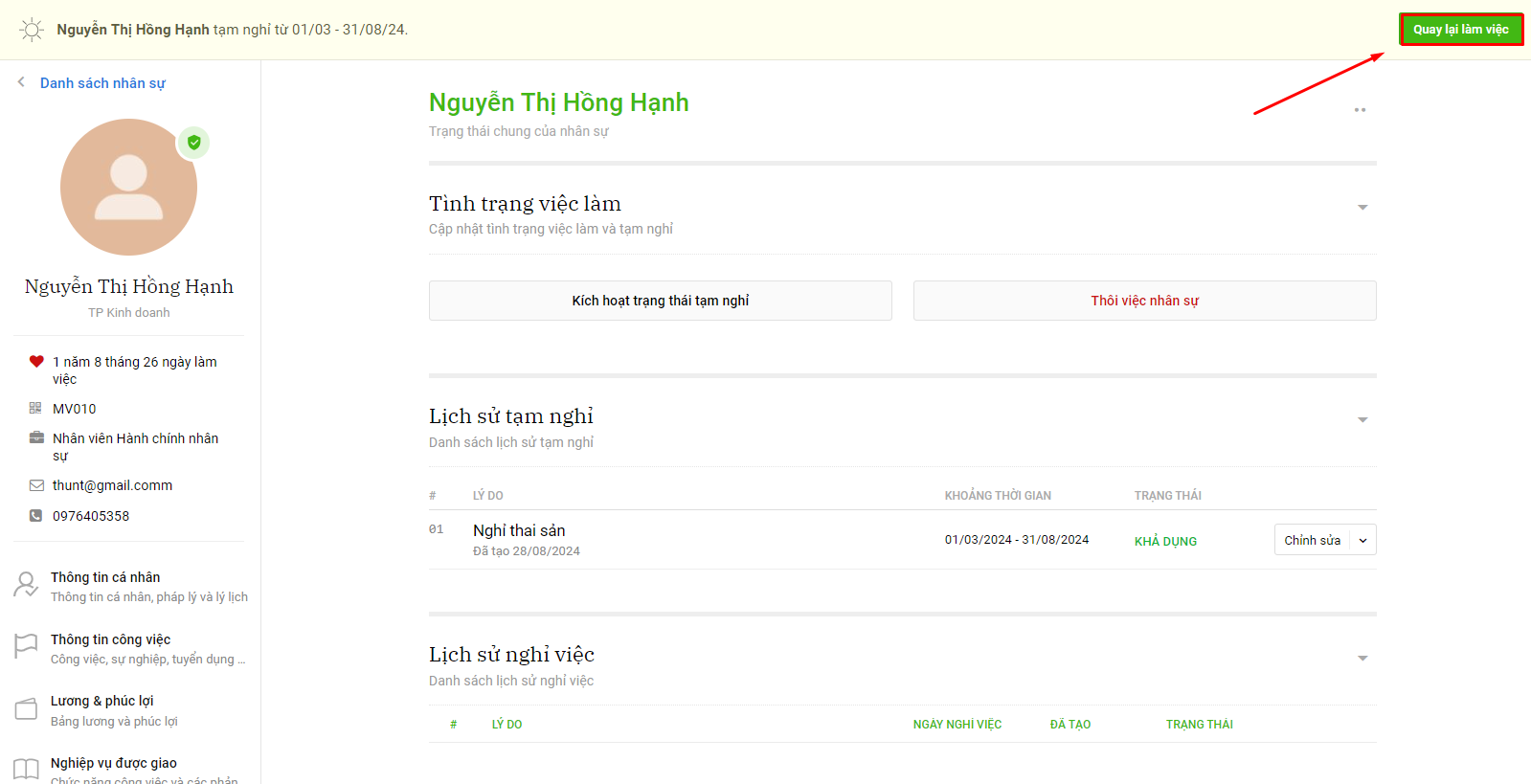The width and height of the screenshot is (1531, 784).
Task: Click NGÀY NGHỈ VIỆC column header
Action: pyautogui.click(x=957, y=725)
